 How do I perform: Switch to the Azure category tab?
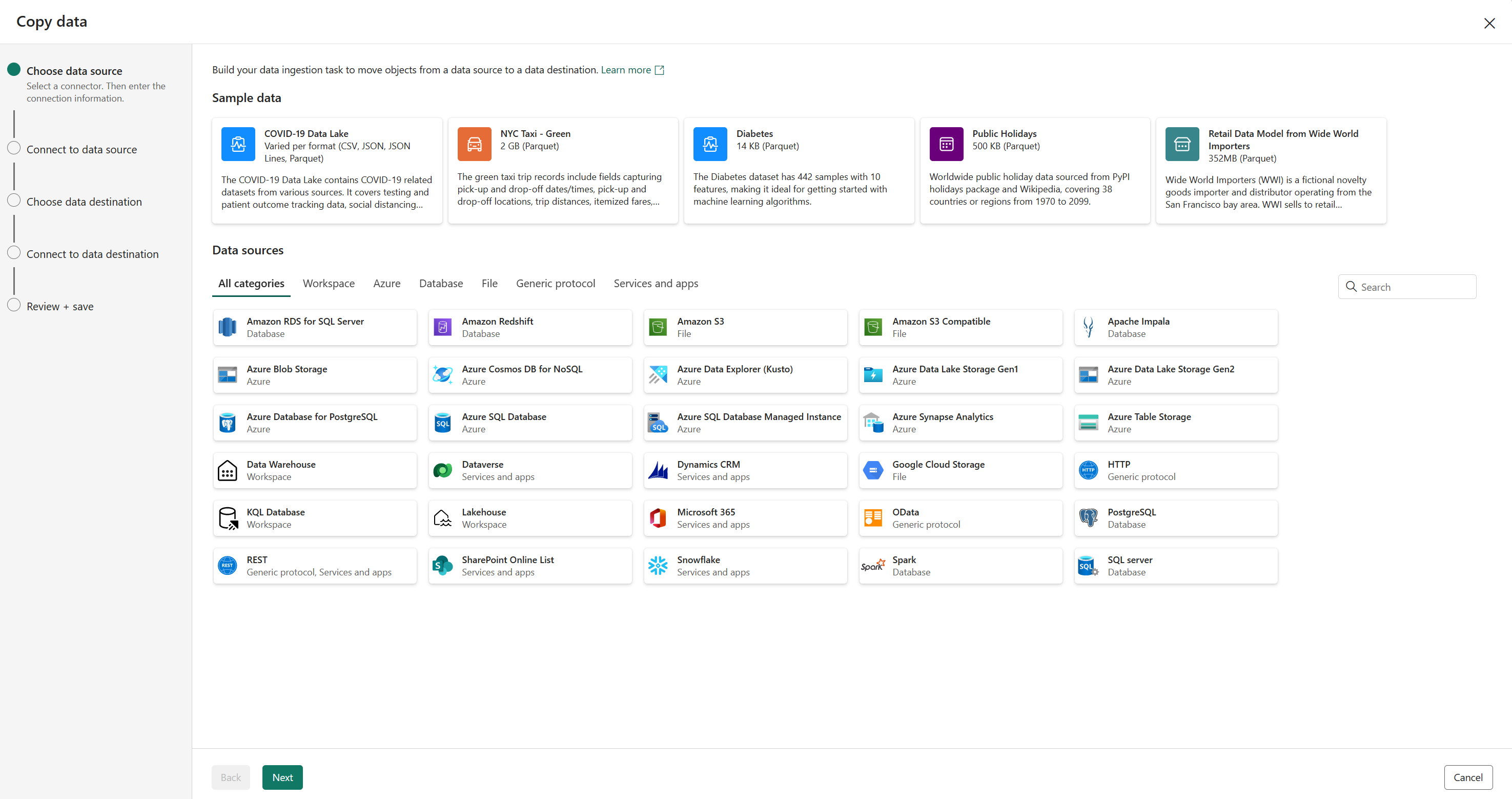tap(386, 283)
